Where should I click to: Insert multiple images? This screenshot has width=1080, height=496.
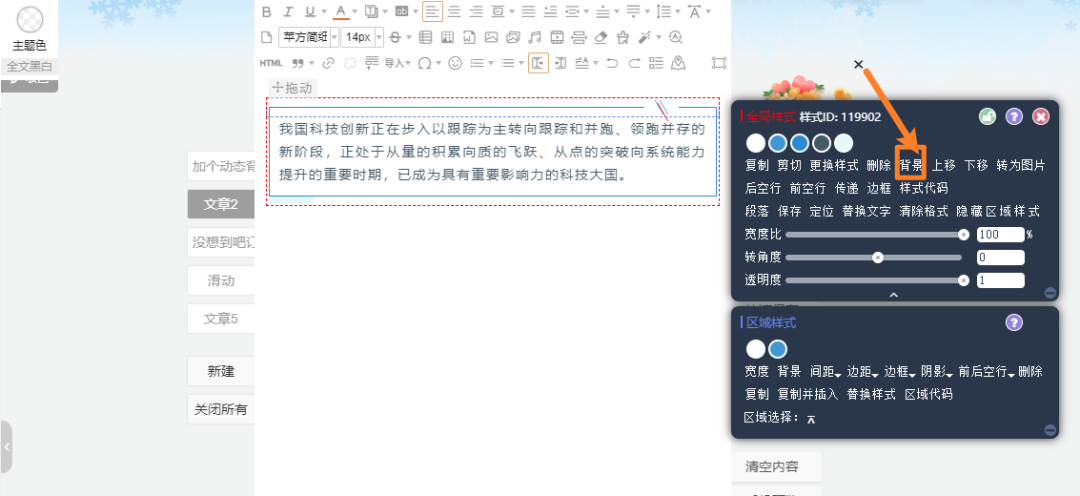tap(512, 37)
